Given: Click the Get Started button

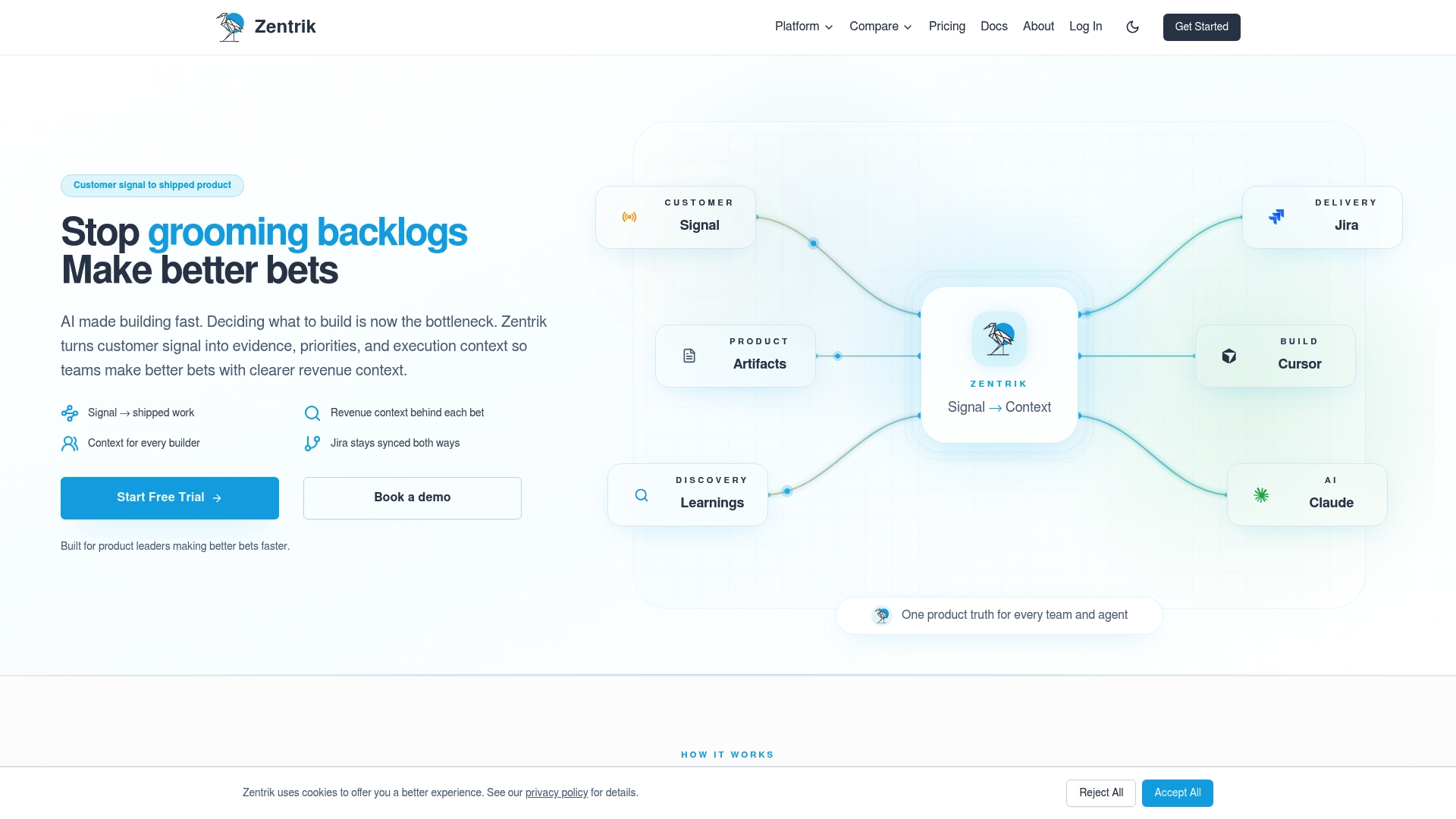Looking at the screenshot, I should tap(1202, 27).
